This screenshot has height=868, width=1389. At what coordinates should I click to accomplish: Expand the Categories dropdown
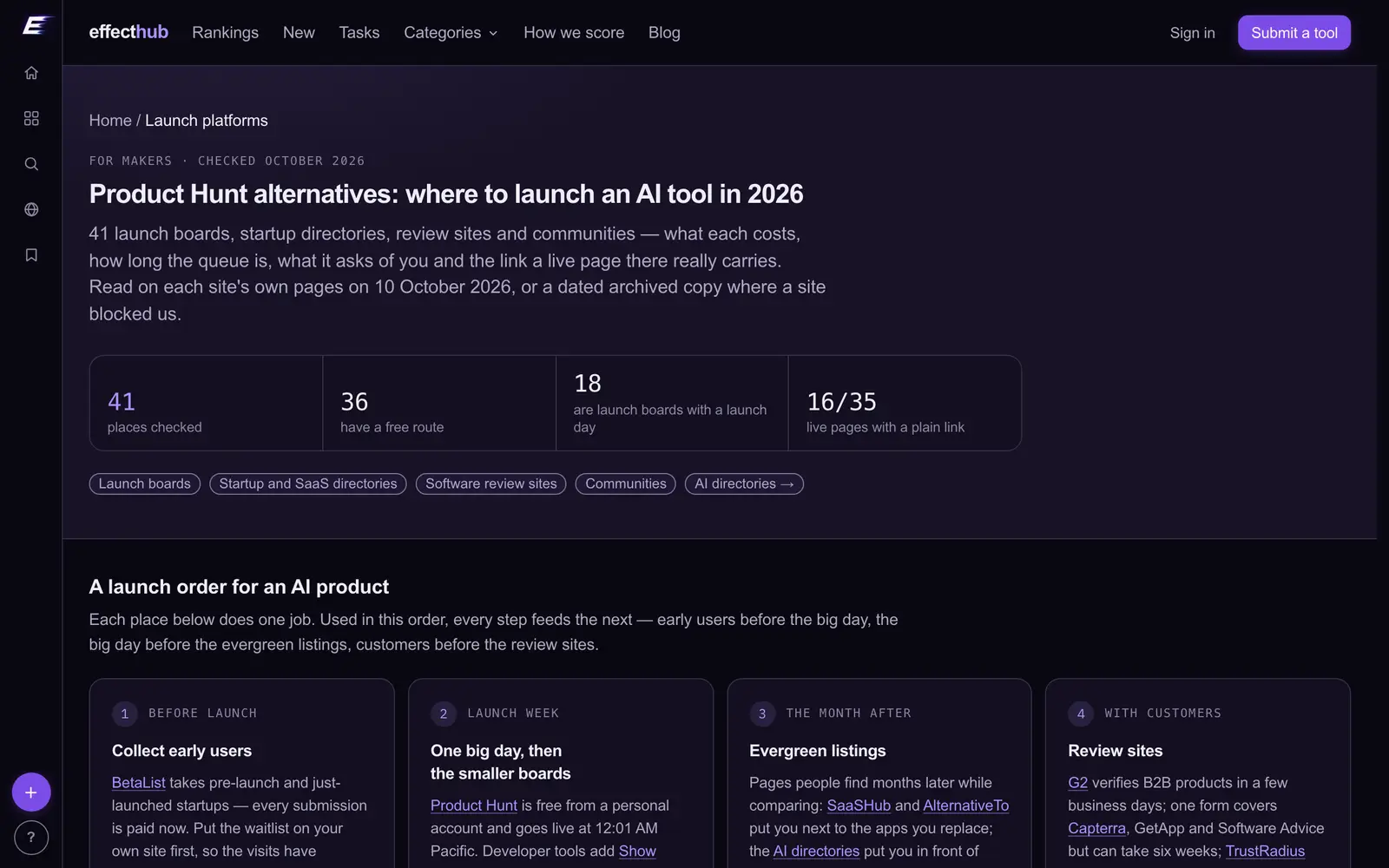click(x=451, y=33)
